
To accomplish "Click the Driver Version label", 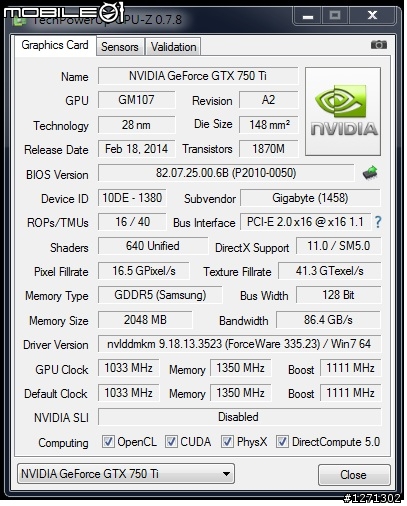I will (56, 345).
